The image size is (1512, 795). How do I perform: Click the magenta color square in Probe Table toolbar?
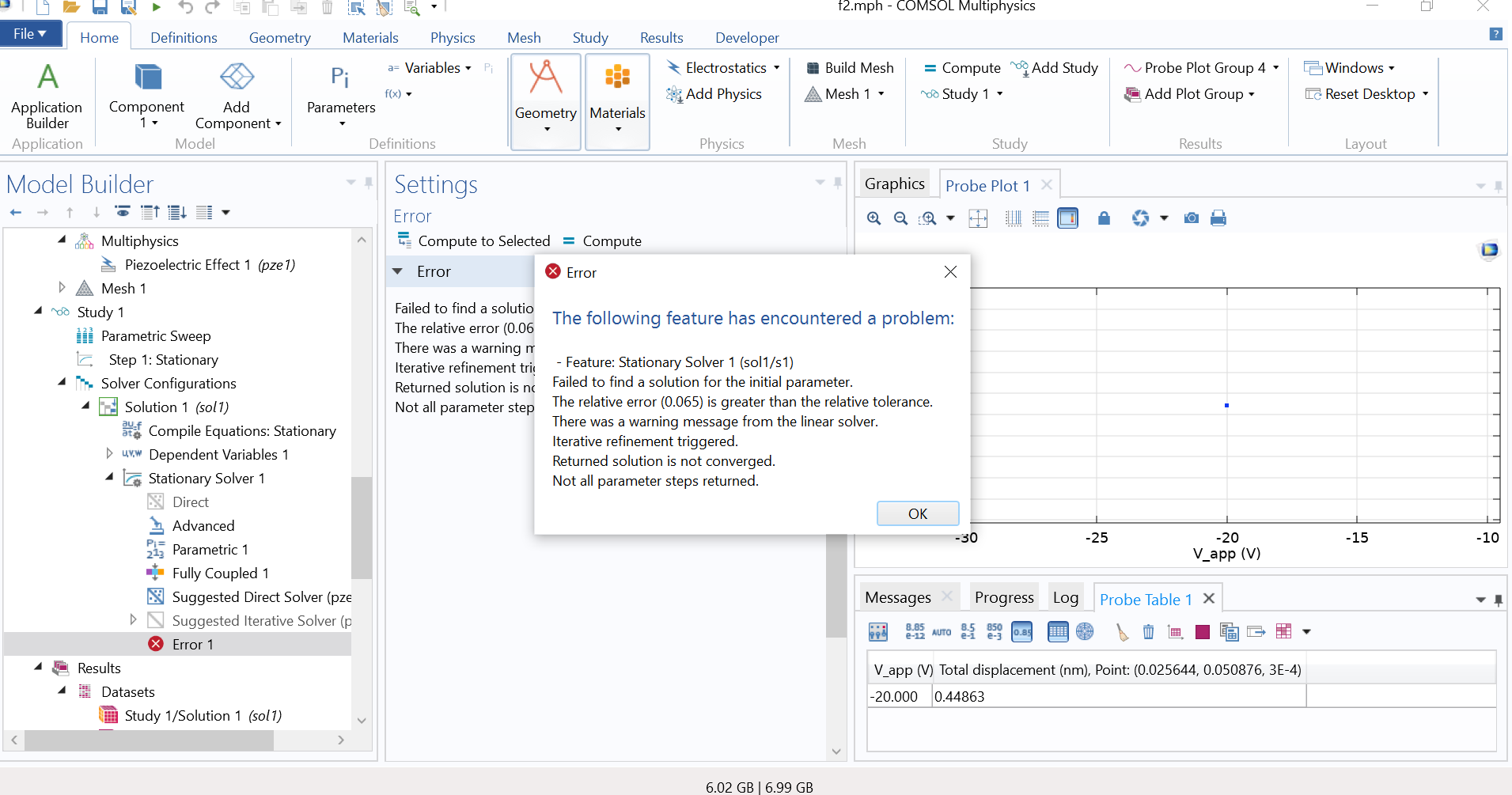coord(1202,631)
